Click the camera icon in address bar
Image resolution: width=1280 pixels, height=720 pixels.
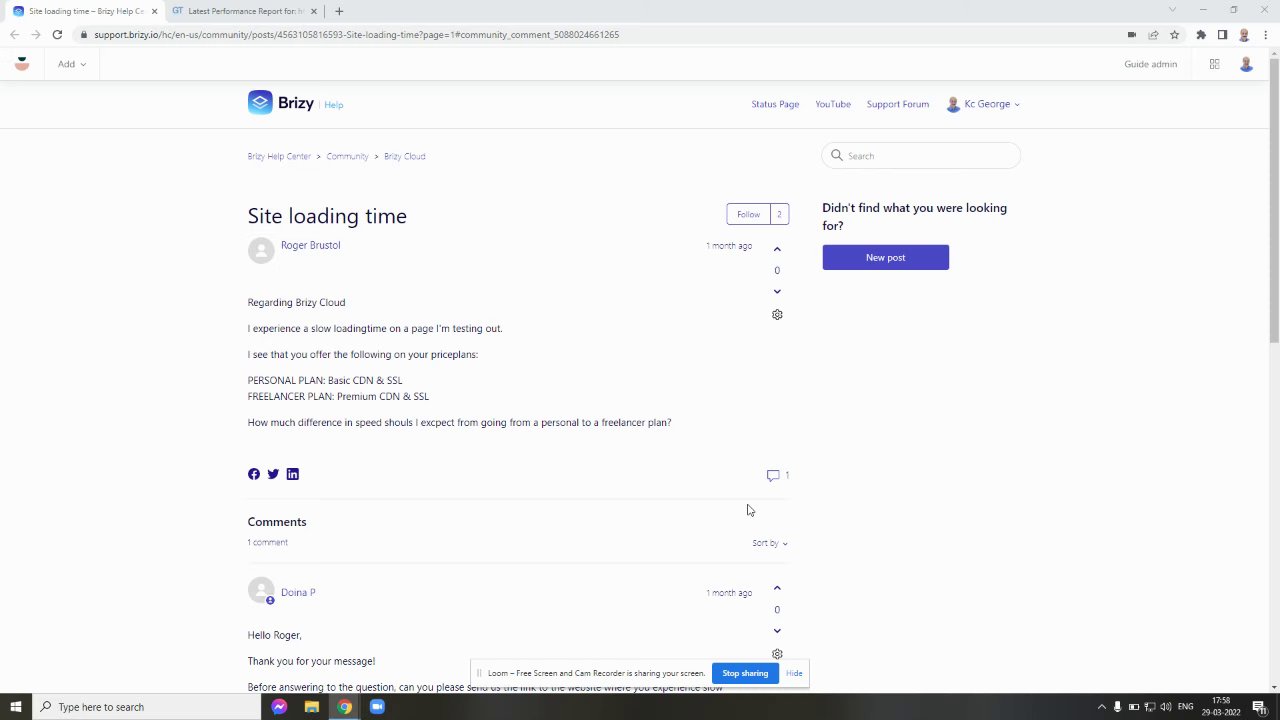click(1132, 34)
